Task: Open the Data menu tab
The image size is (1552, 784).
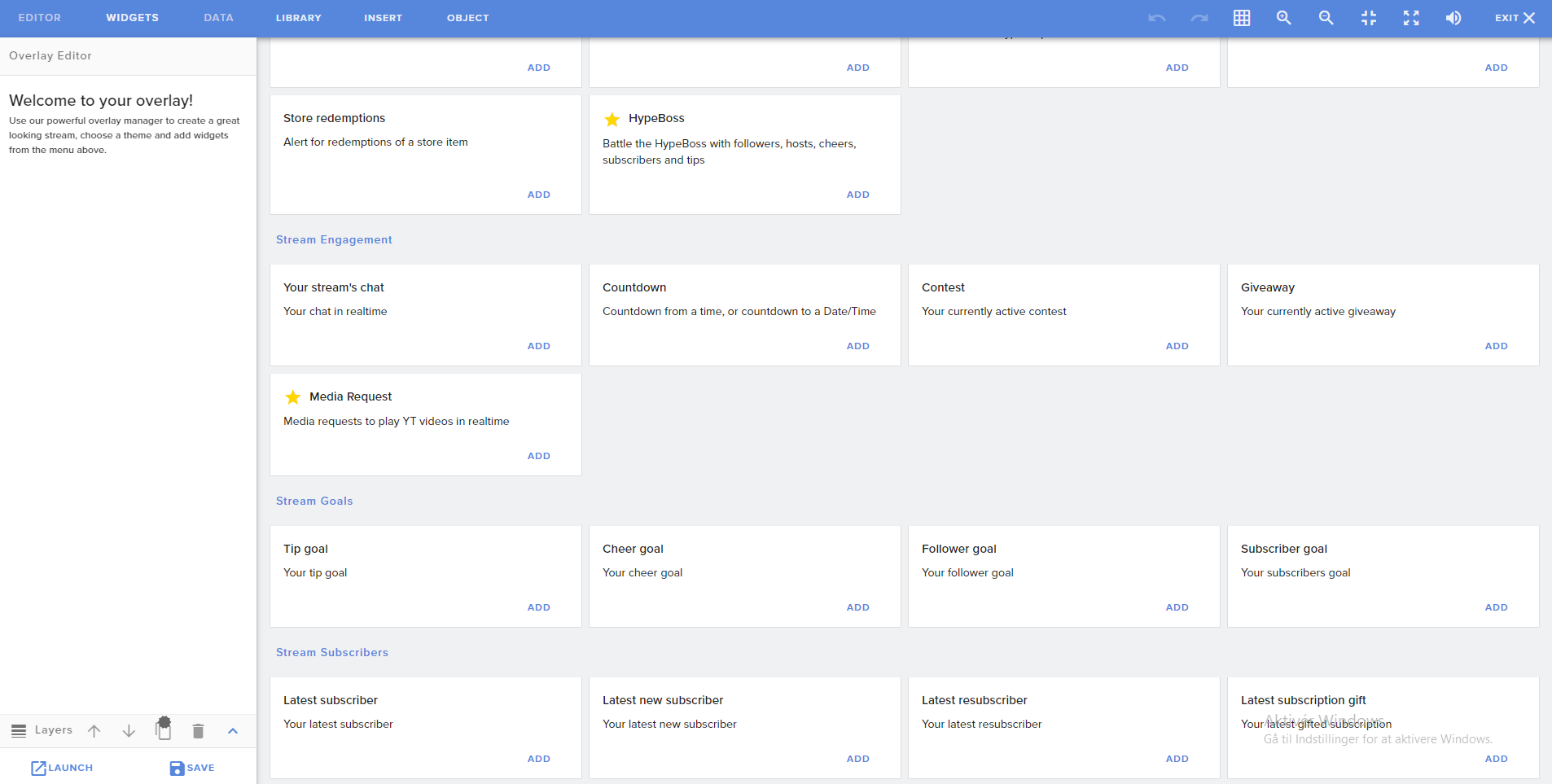Action: point(218,18)
